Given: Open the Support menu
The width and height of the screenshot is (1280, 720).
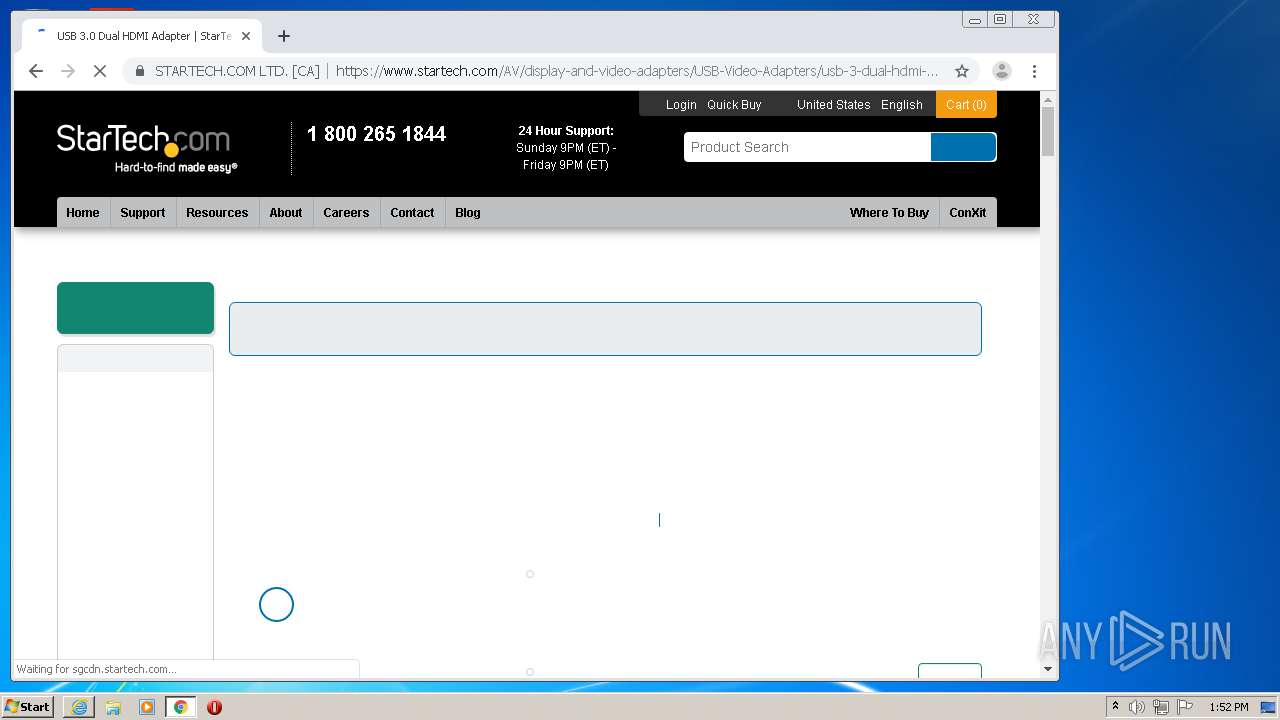Looking at the screenshot, I should point(143,212).
